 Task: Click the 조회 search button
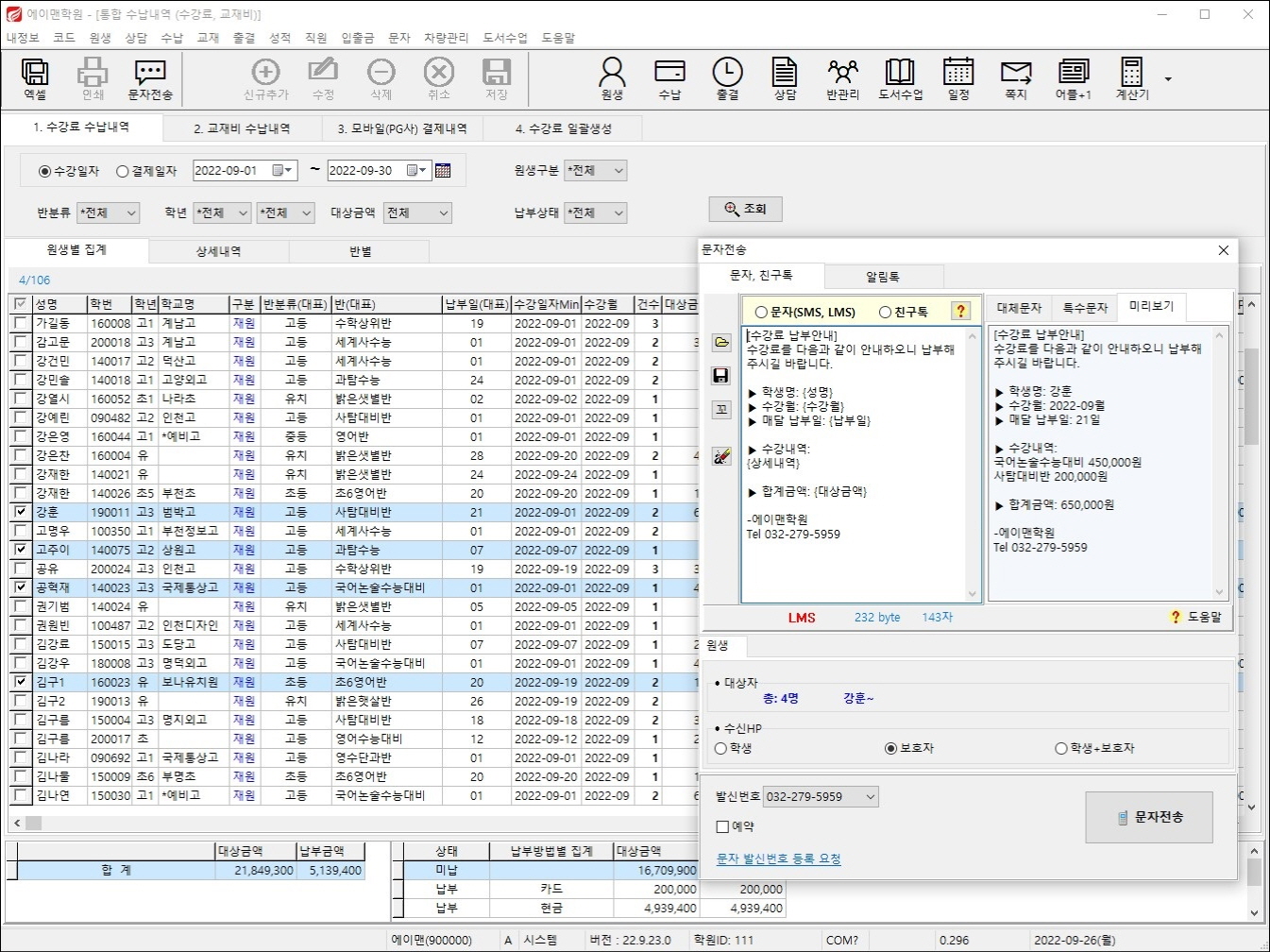746,209
